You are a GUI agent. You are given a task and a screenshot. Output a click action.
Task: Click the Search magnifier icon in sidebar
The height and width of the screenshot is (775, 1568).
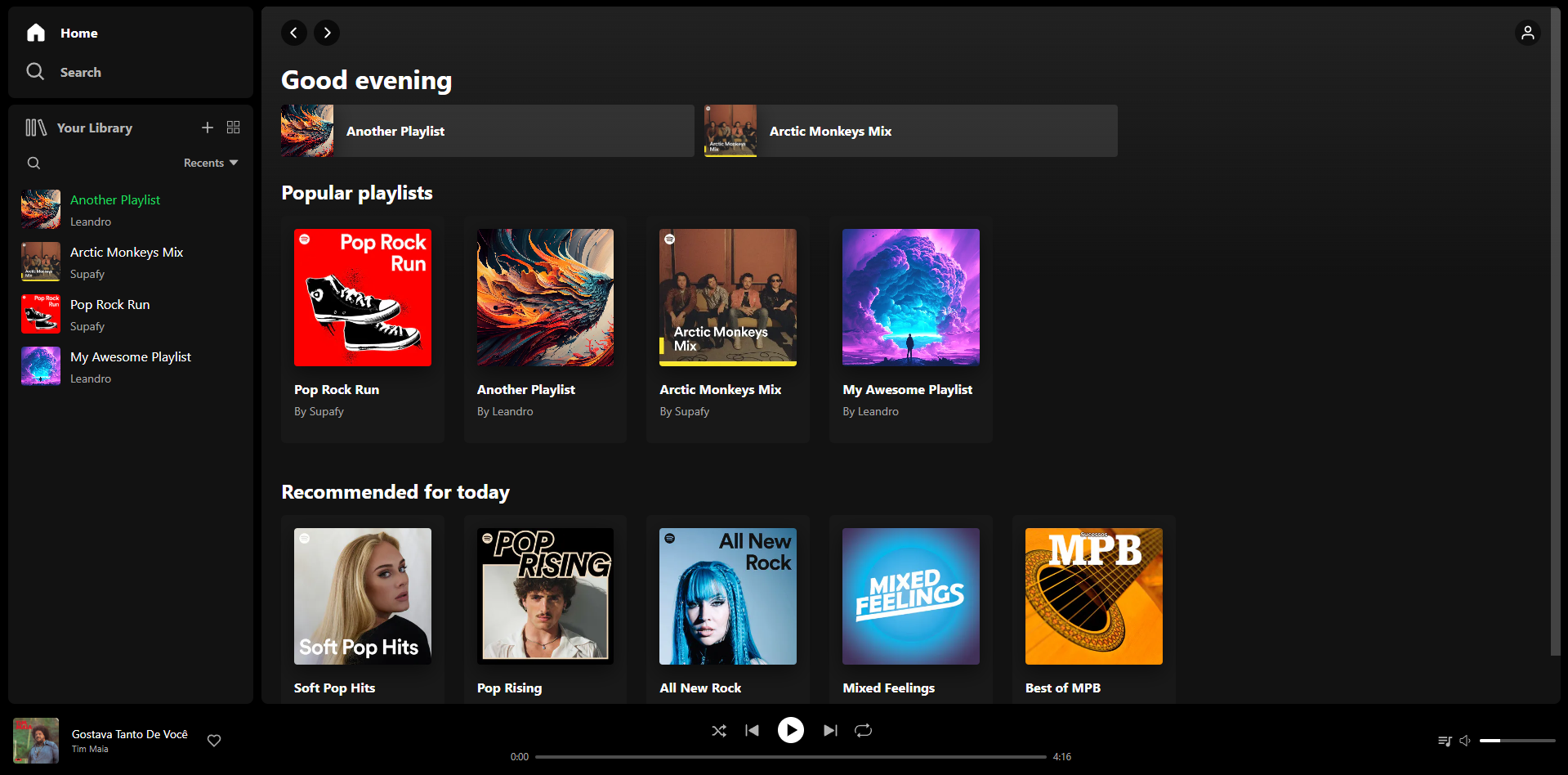[x=35, y=72]
